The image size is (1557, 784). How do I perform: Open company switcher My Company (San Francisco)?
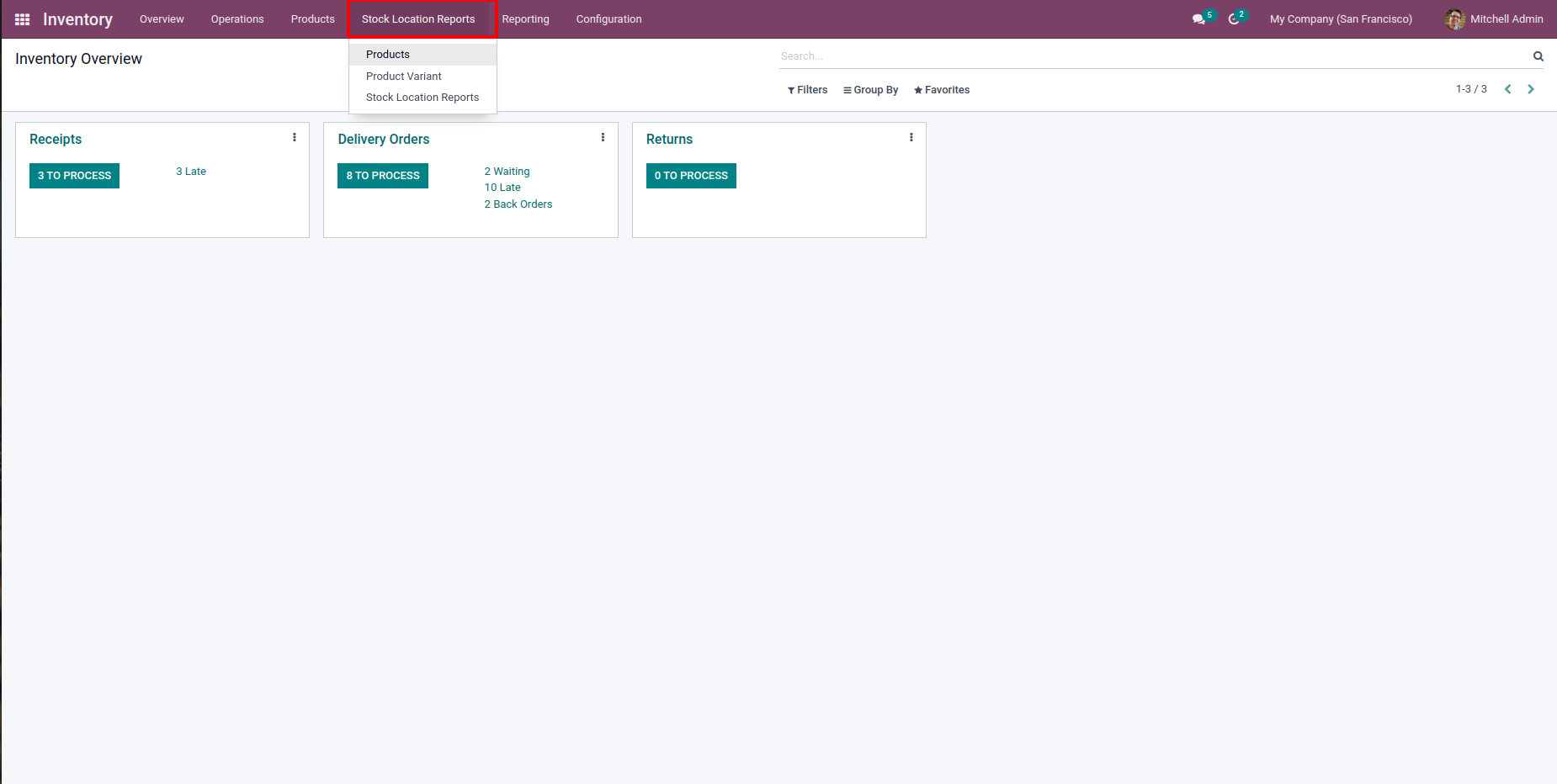[1341, 19]
